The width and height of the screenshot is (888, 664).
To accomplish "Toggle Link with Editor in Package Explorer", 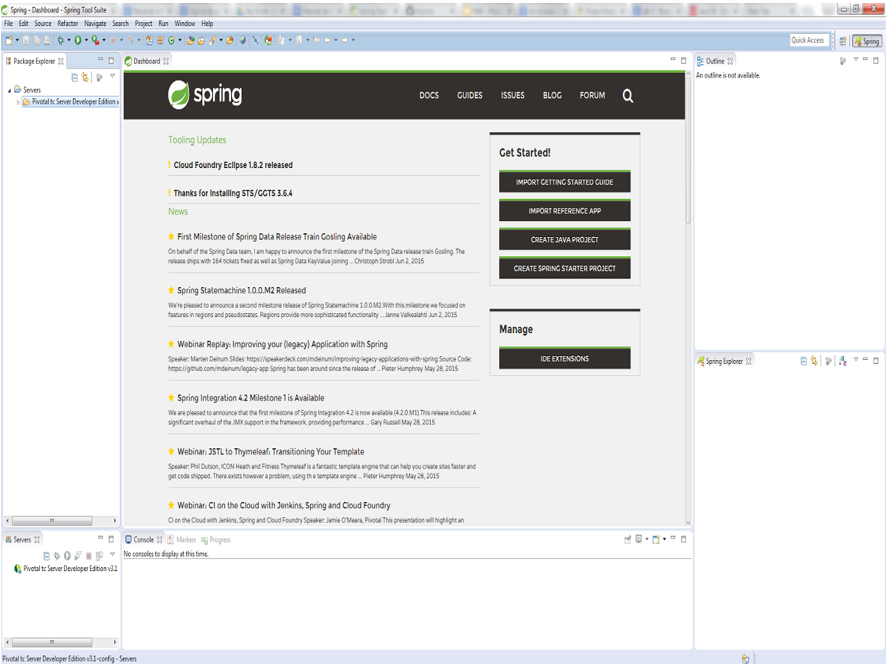I will [85, 77].
